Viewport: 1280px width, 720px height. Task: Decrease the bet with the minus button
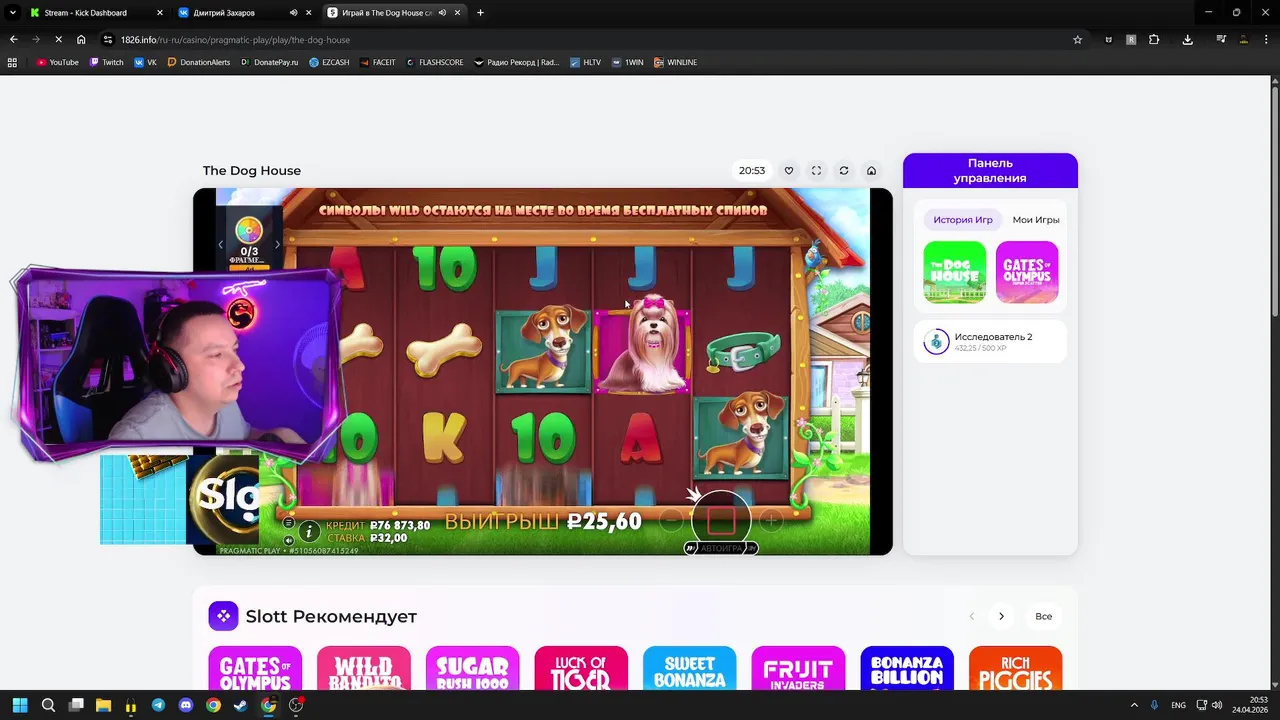point(671,521)
